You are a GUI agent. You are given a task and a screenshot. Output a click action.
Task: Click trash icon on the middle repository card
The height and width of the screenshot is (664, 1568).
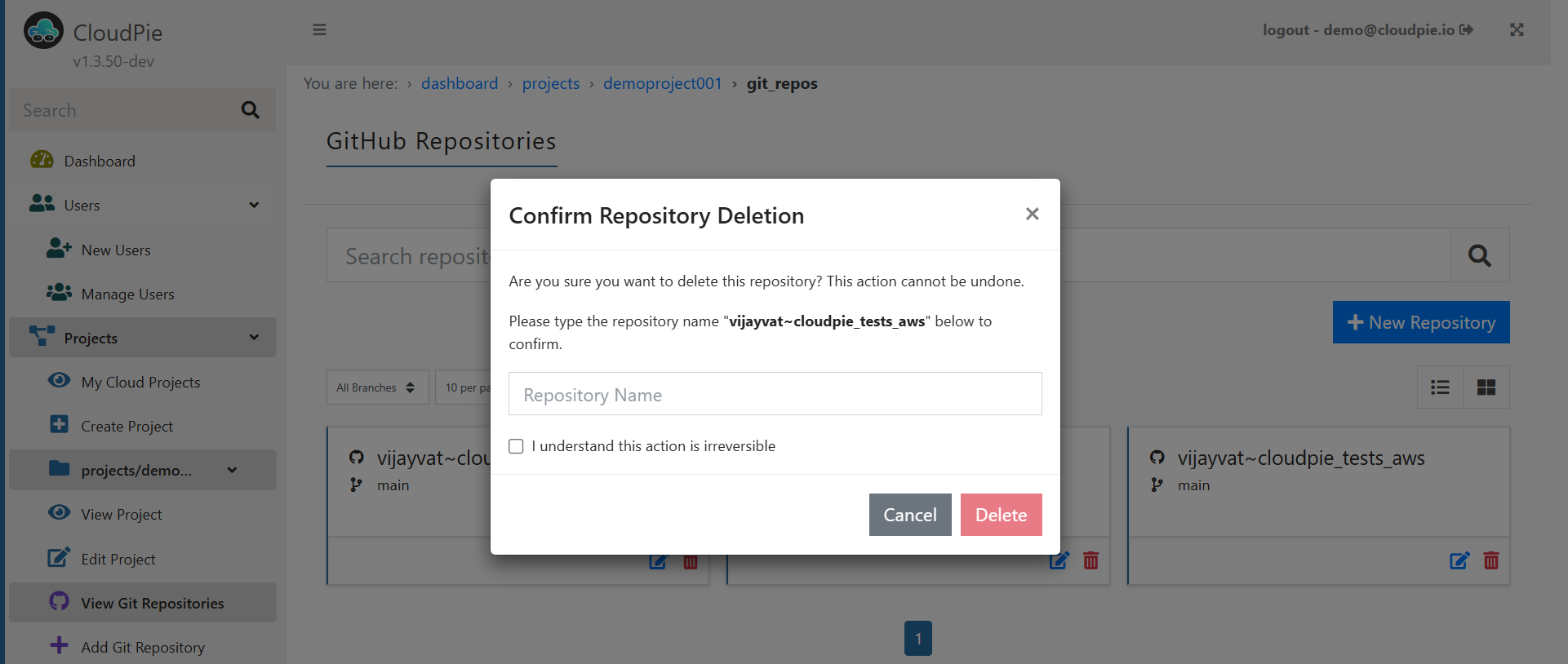point(1090,560)
